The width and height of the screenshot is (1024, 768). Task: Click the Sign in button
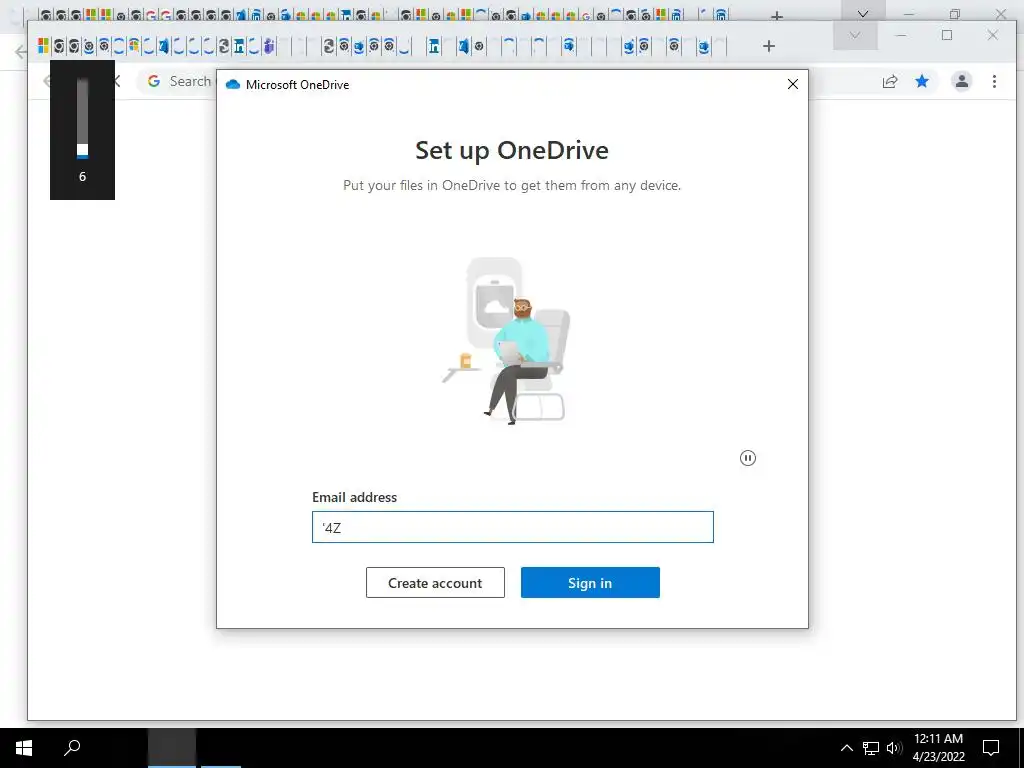[590, 583]
